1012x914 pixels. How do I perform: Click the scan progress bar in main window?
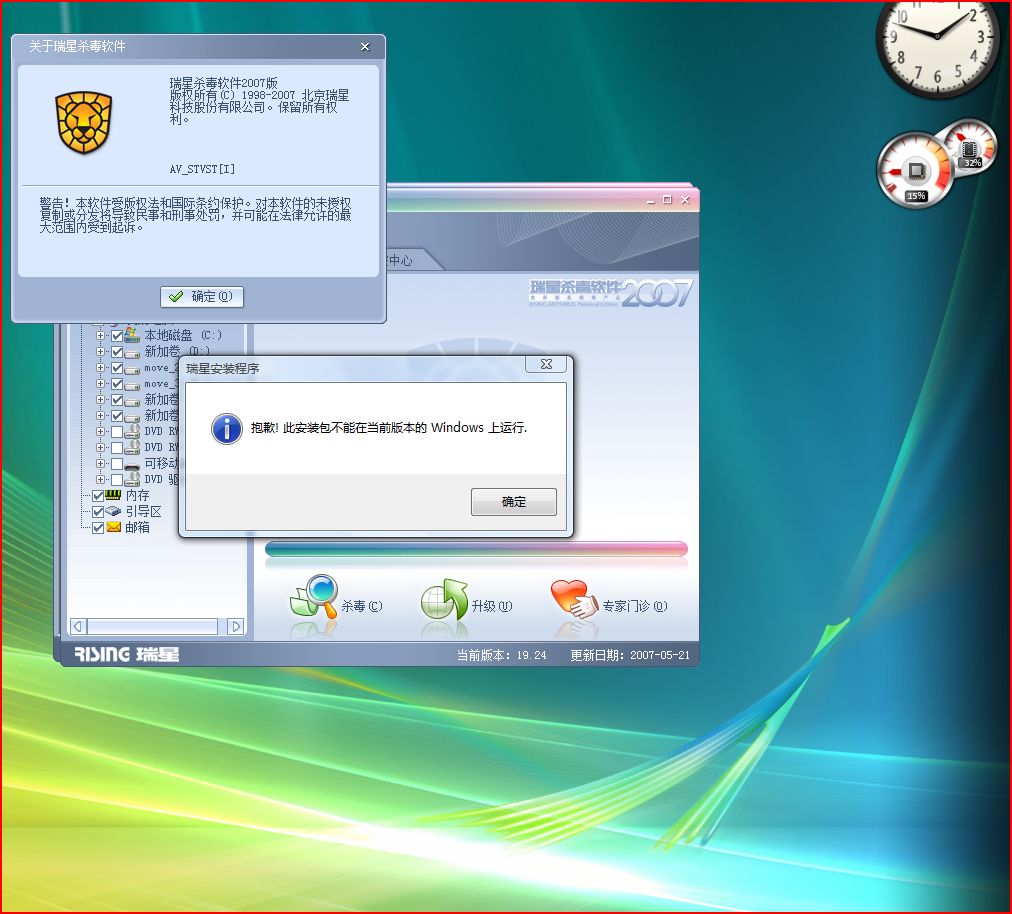(476, 549)
